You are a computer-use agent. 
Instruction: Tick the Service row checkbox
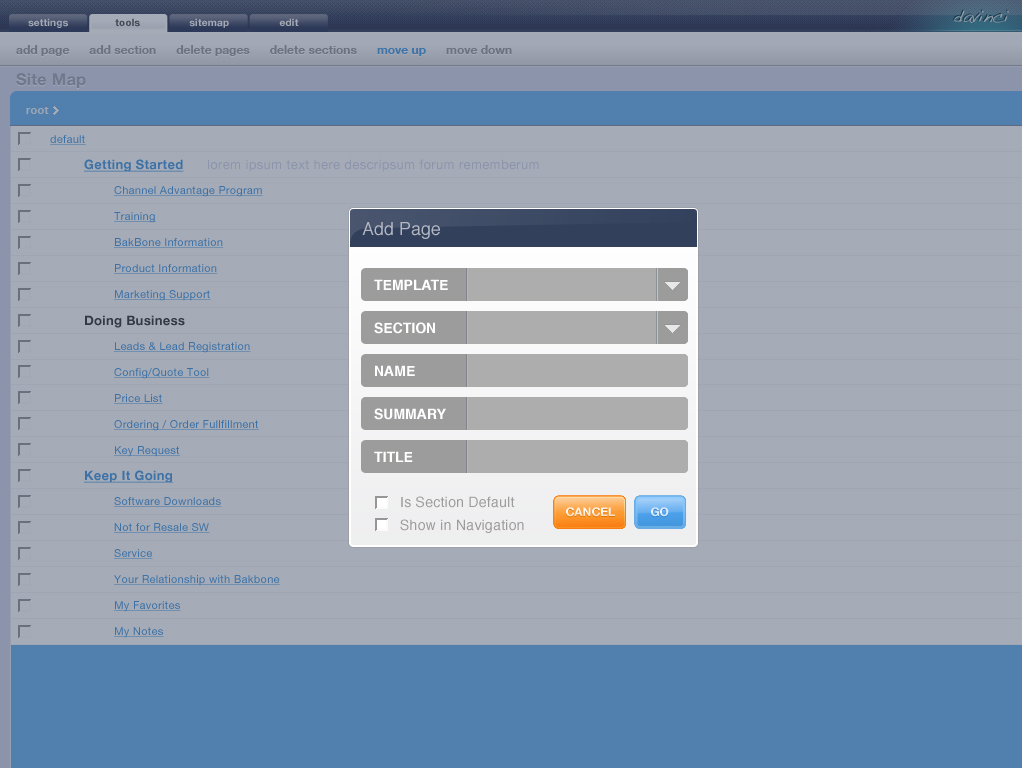point(25,553)
